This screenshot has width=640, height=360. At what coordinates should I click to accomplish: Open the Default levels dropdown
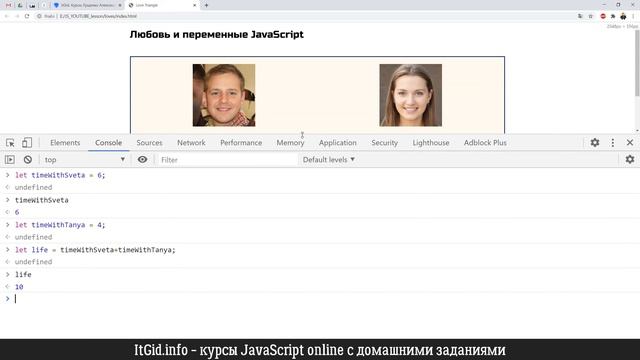[329, 160]
